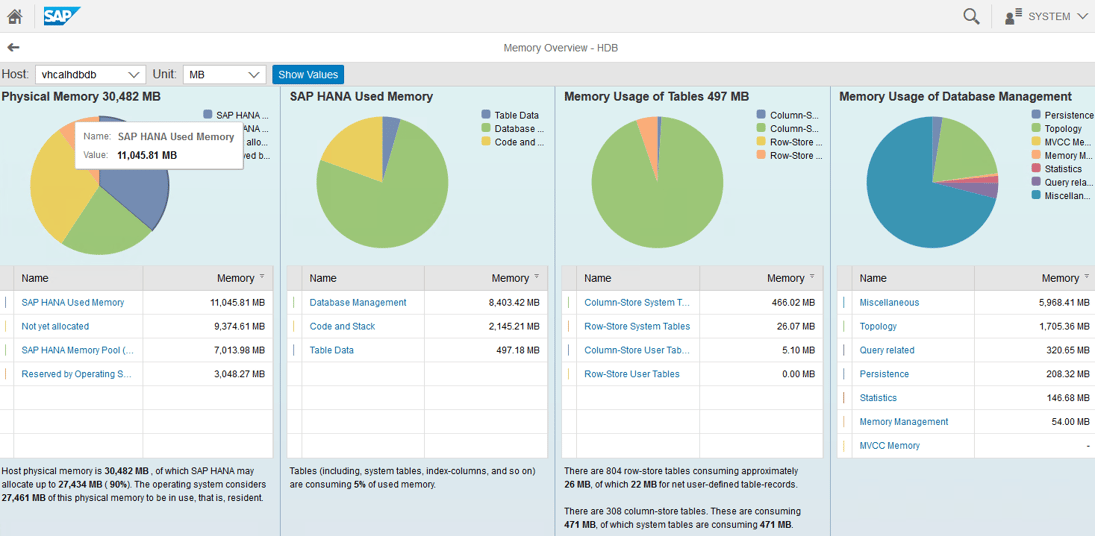
Task: Select the 11,045.81 MB table cell
Action: [207, 302]
